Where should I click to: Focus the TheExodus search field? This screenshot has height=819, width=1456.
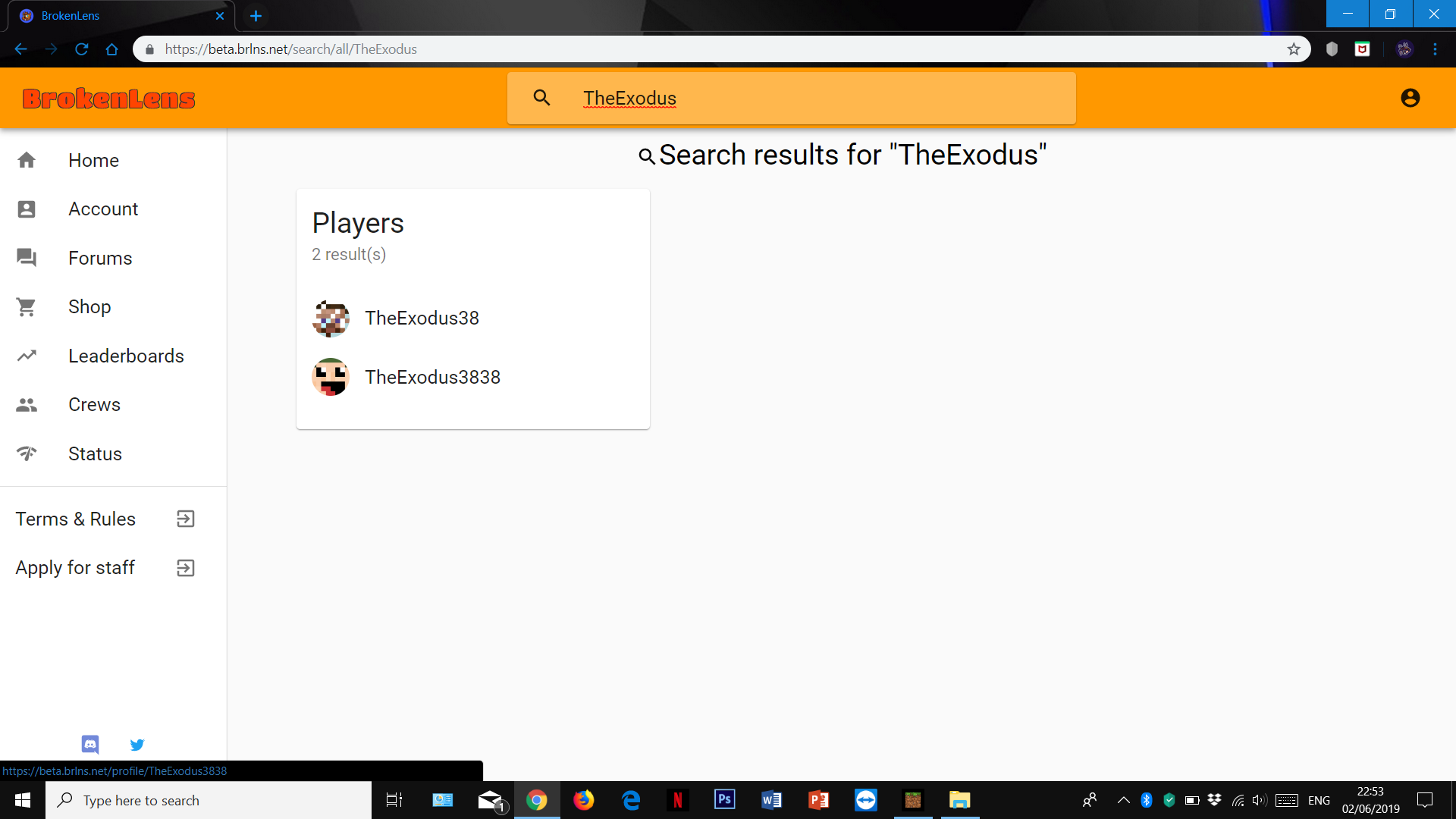click(791, 98)
